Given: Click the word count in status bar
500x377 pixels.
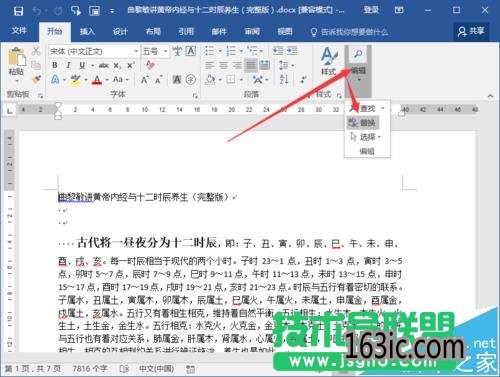Looking at the screenshot, I should click(x=90, y=369).
